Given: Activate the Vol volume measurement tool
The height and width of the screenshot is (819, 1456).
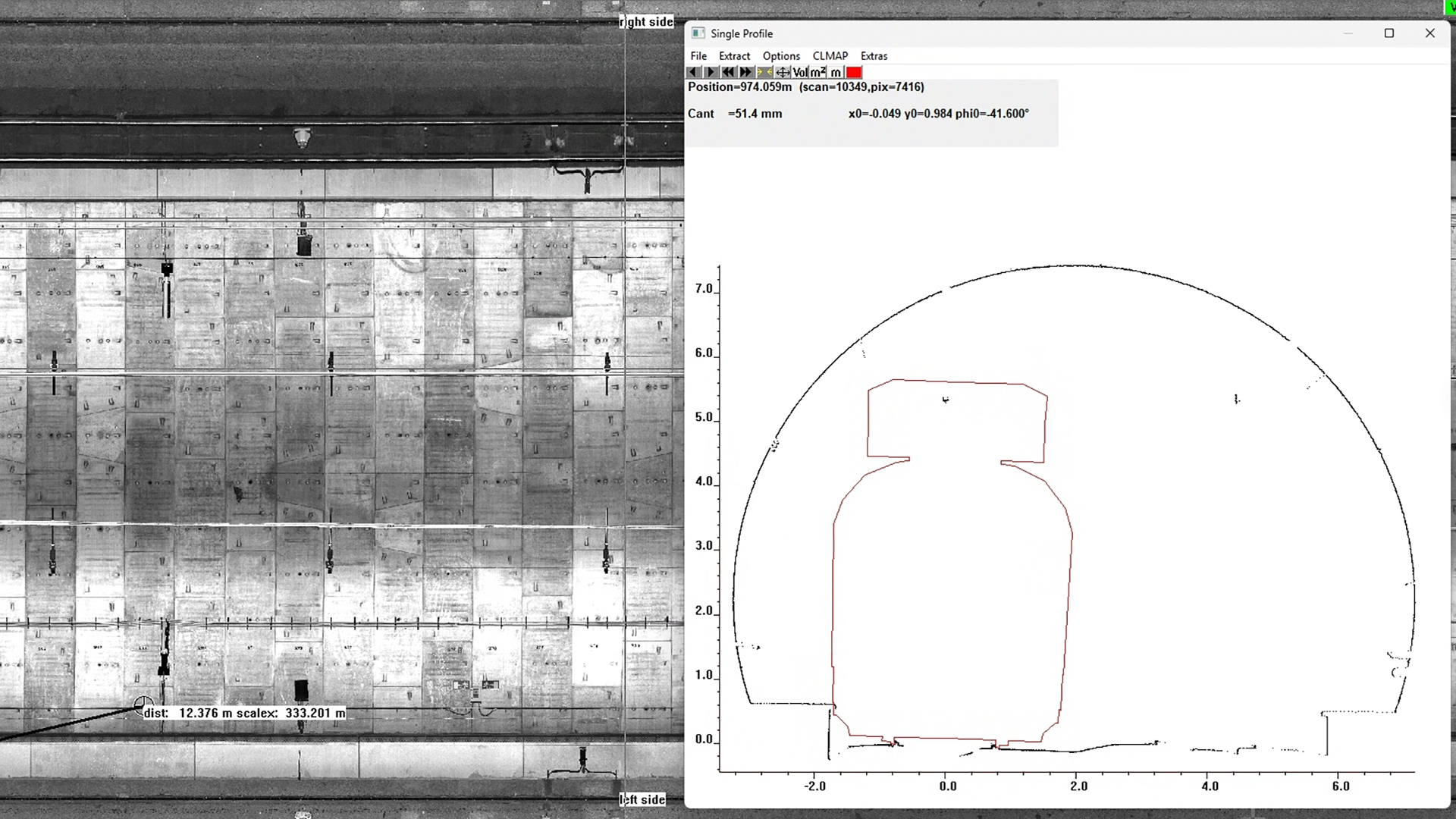Looking at the screenshot, I should point(800,72).
